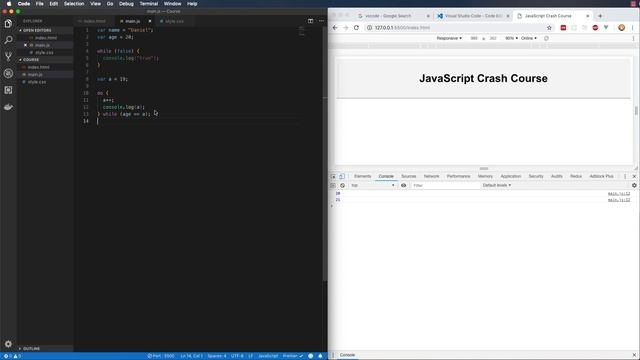
Task: Close the main.js editor tab
Action: tap(150, 21)
